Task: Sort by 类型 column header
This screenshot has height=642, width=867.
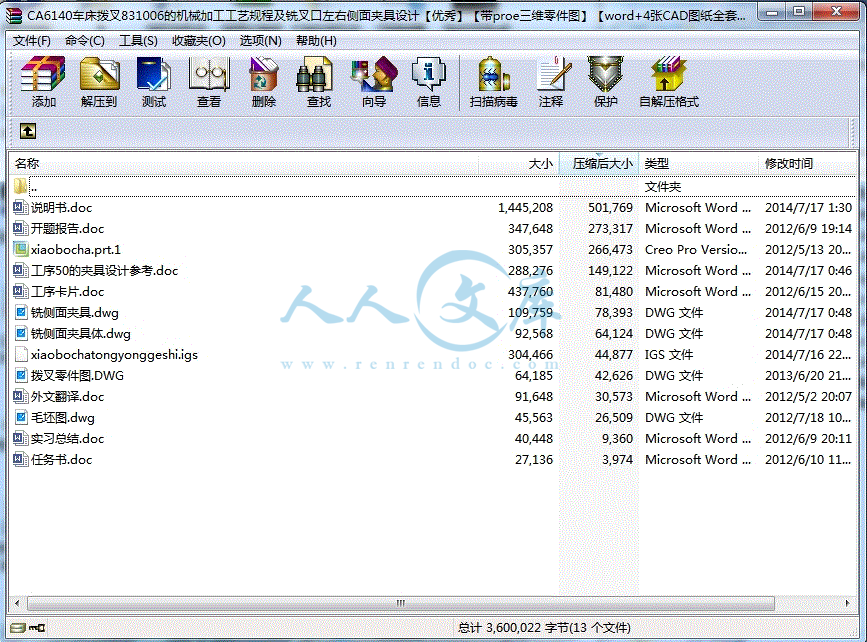Action: click(x=699, y=163)
